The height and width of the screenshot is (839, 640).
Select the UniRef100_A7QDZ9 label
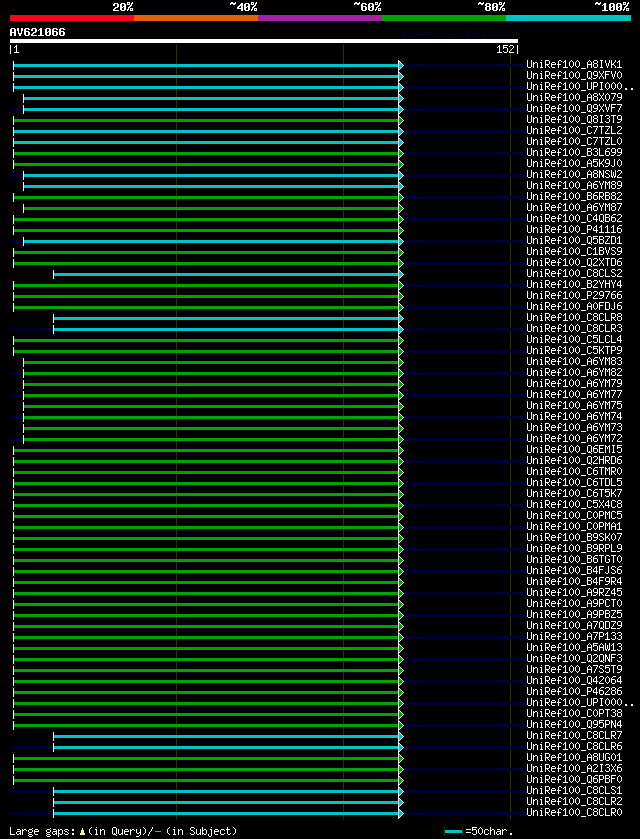coord(575,626)
